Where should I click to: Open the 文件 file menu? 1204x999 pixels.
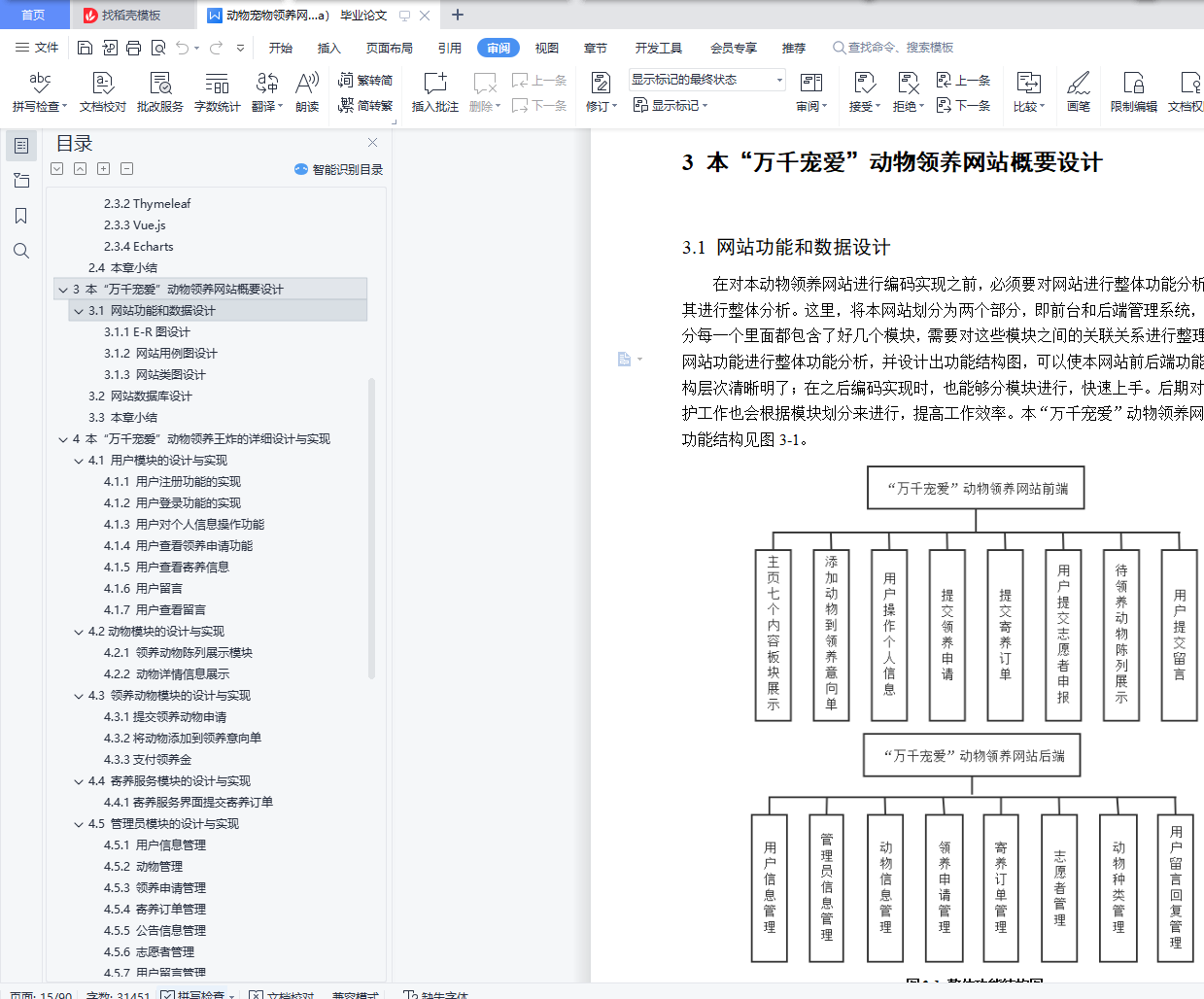[x=37, y=48]
